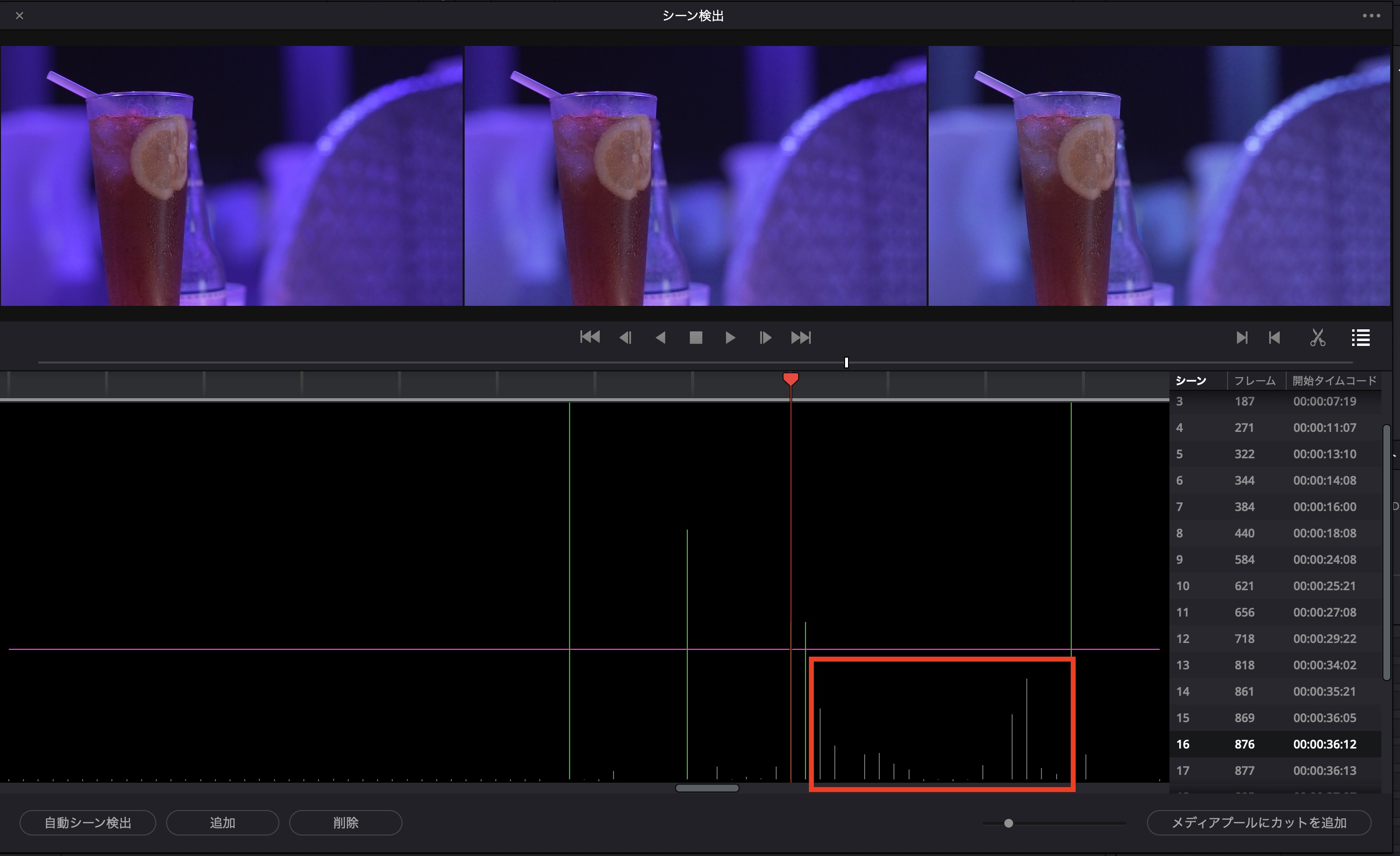Jump to last frame with skip-forward icon
Screen dimensions: 1400x856
coord(801,338)
